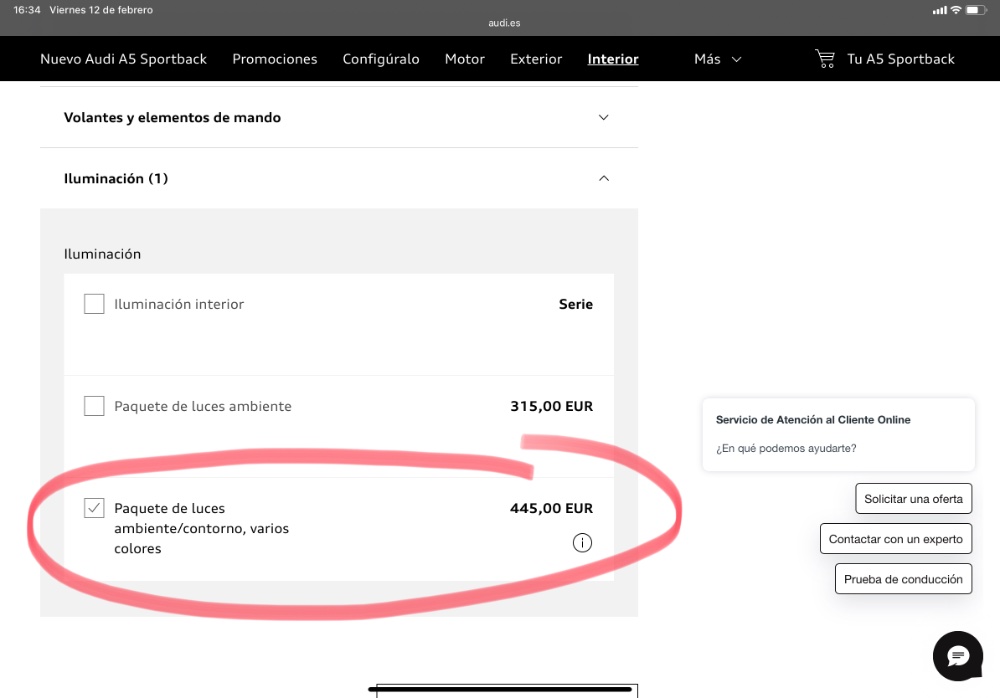Image resolution: width=1000 pixels, height=698 pixels.
Task: Open the Configúralo menu item
Action: [381, 59]
